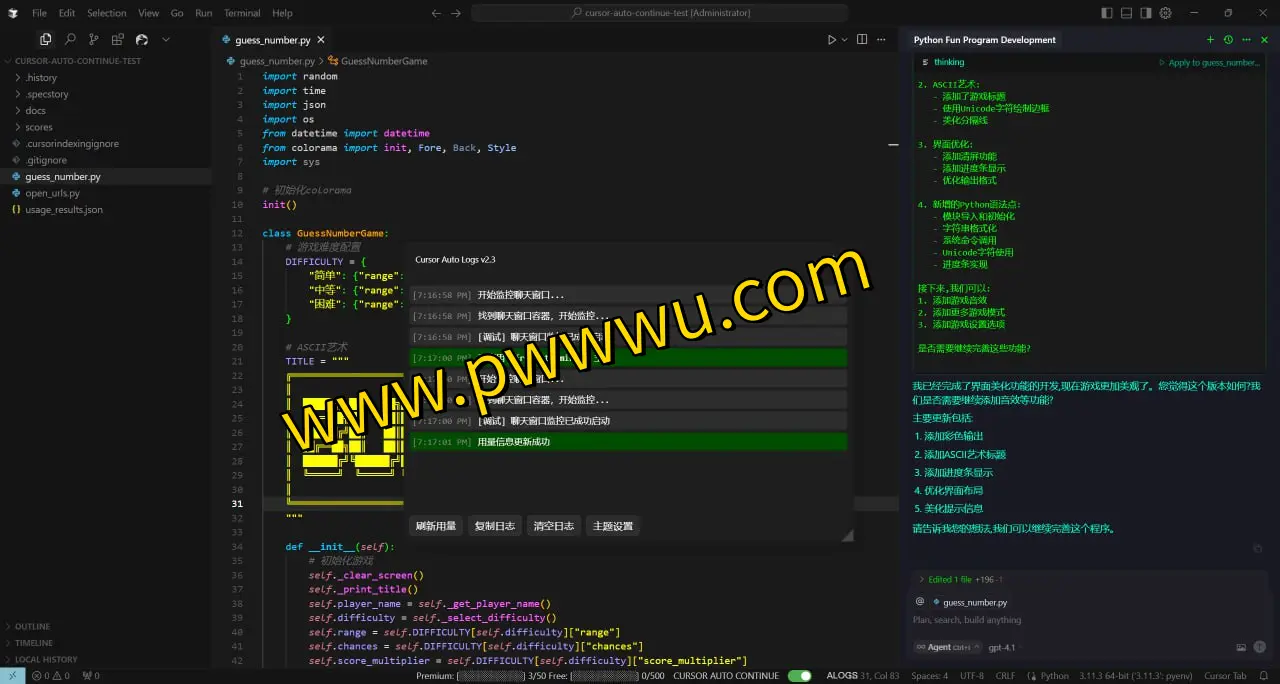Image resolution: width=1280 pixels, height=684 pixels.
Task: Open the Source Control view
Action: pos(94,40)
